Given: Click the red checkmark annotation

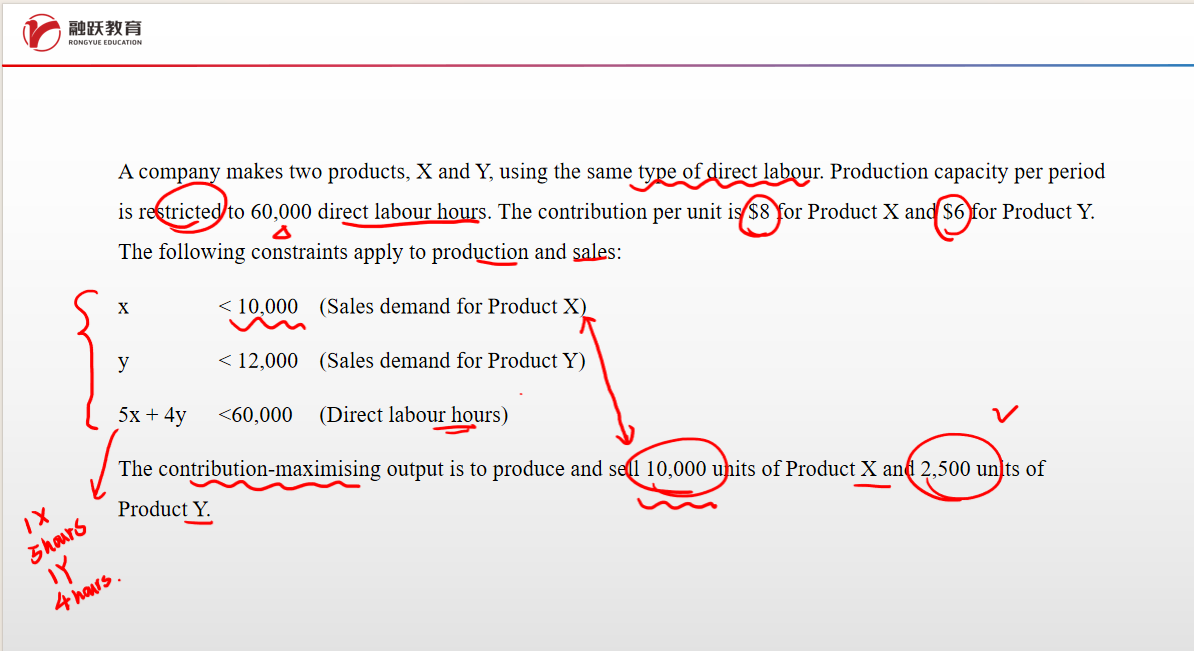Looking at the screenshot, I should [x=1004, y=413].
